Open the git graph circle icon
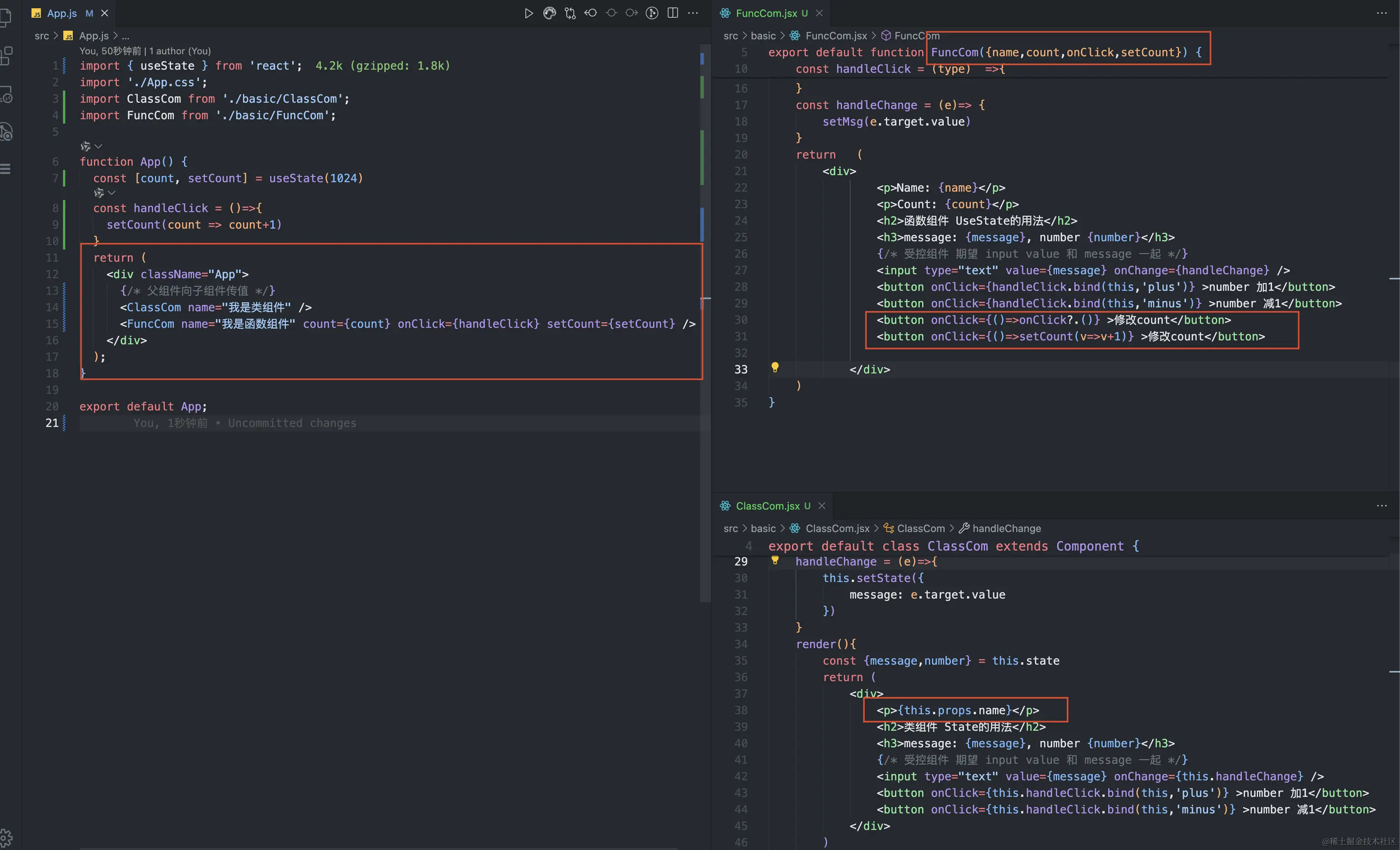The width and height of the screenshot is (1400, 850). point(652,13)
